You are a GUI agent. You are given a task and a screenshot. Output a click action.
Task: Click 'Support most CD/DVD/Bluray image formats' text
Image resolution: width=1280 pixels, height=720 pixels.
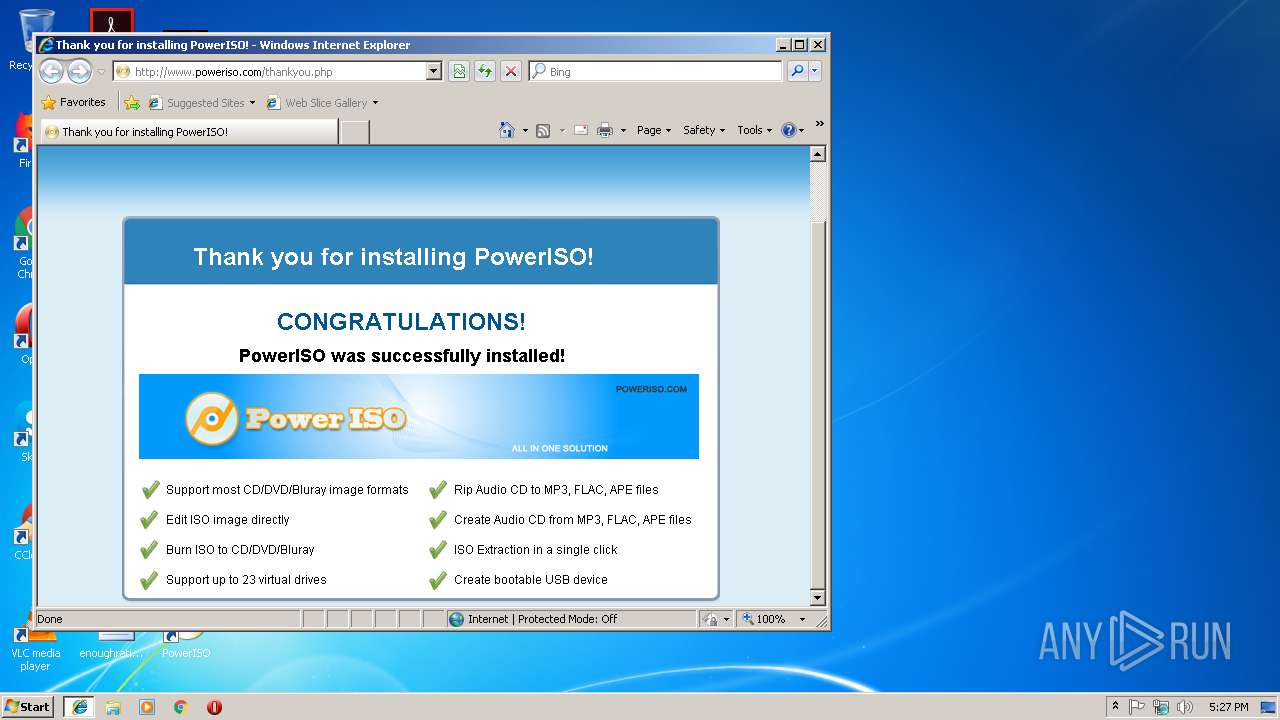click(x=287, y=490)
